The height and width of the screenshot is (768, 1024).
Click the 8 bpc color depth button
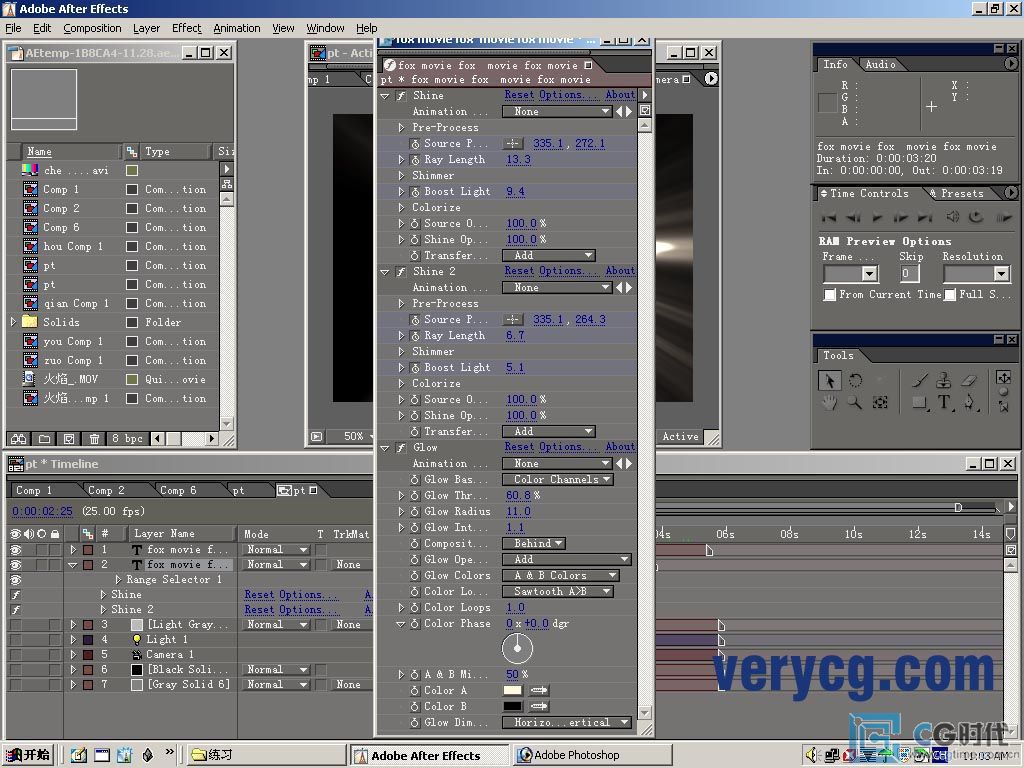(127, 439)
